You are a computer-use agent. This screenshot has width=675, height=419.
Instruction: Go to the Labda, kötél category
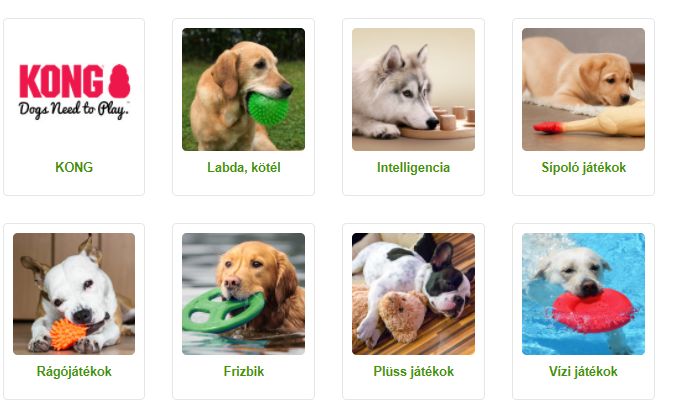coord(244,167)
